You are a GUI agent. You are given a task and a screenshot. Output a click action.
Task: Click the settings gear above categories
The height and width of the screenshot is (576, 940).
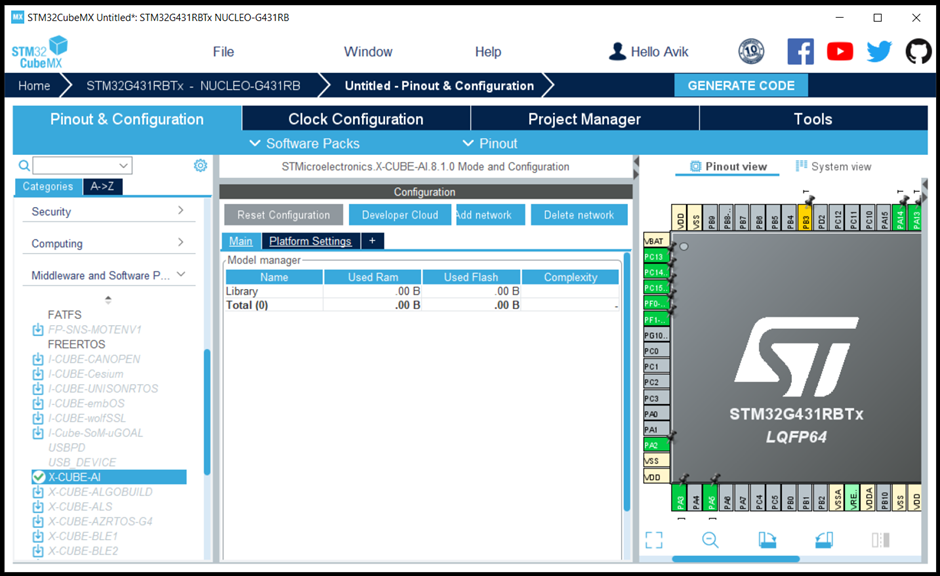coord(200,165)
